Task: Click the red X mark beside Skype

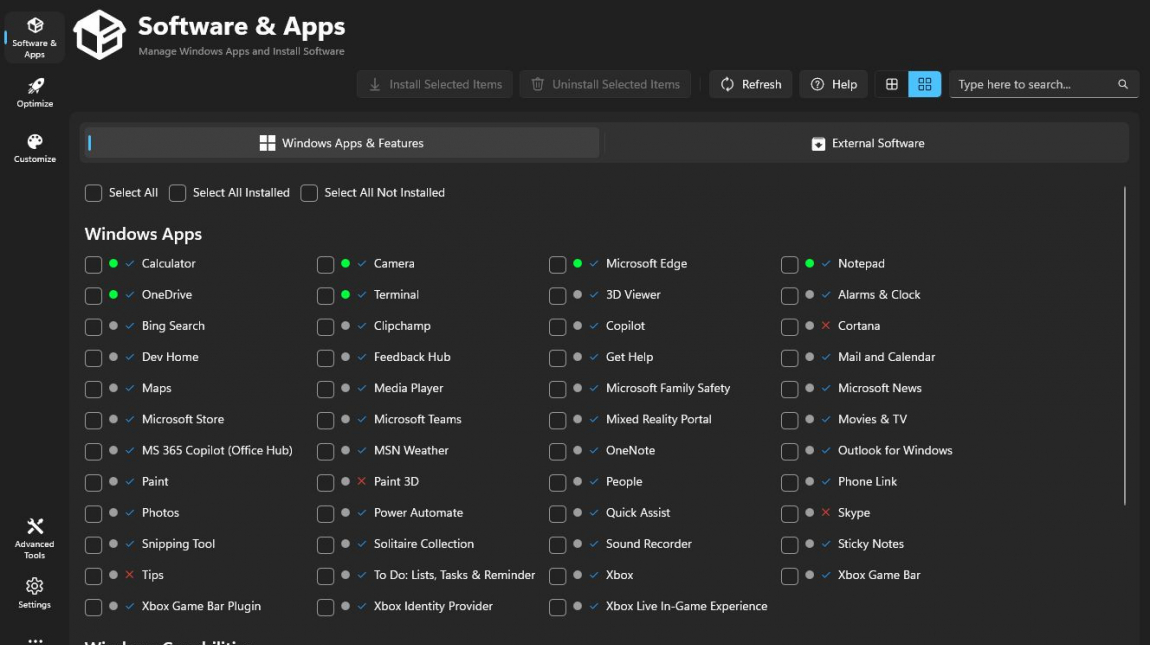Action: tap(826, 512)
